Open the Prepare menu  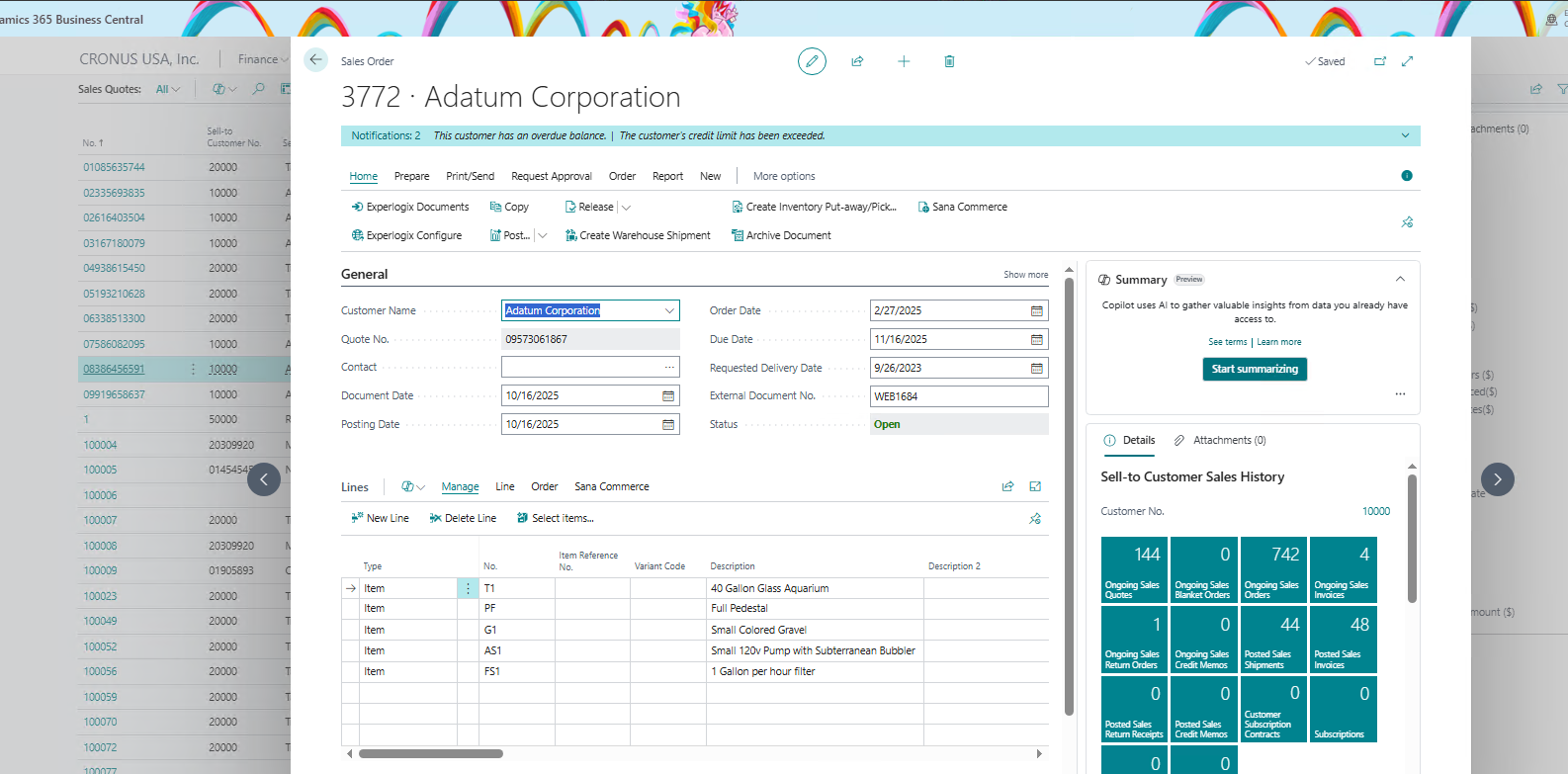(x=411, y=176)
